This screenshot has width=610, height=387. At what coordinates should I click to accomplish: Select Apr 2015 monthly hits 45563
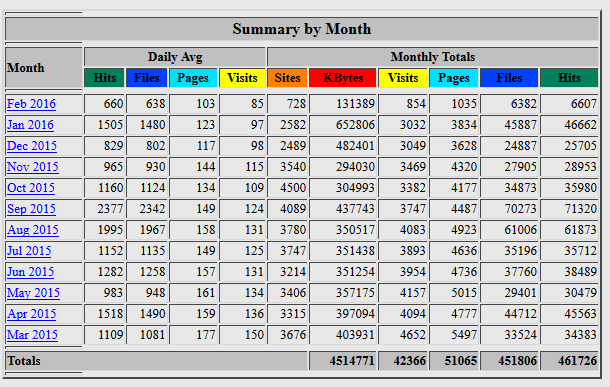point(580,314)
